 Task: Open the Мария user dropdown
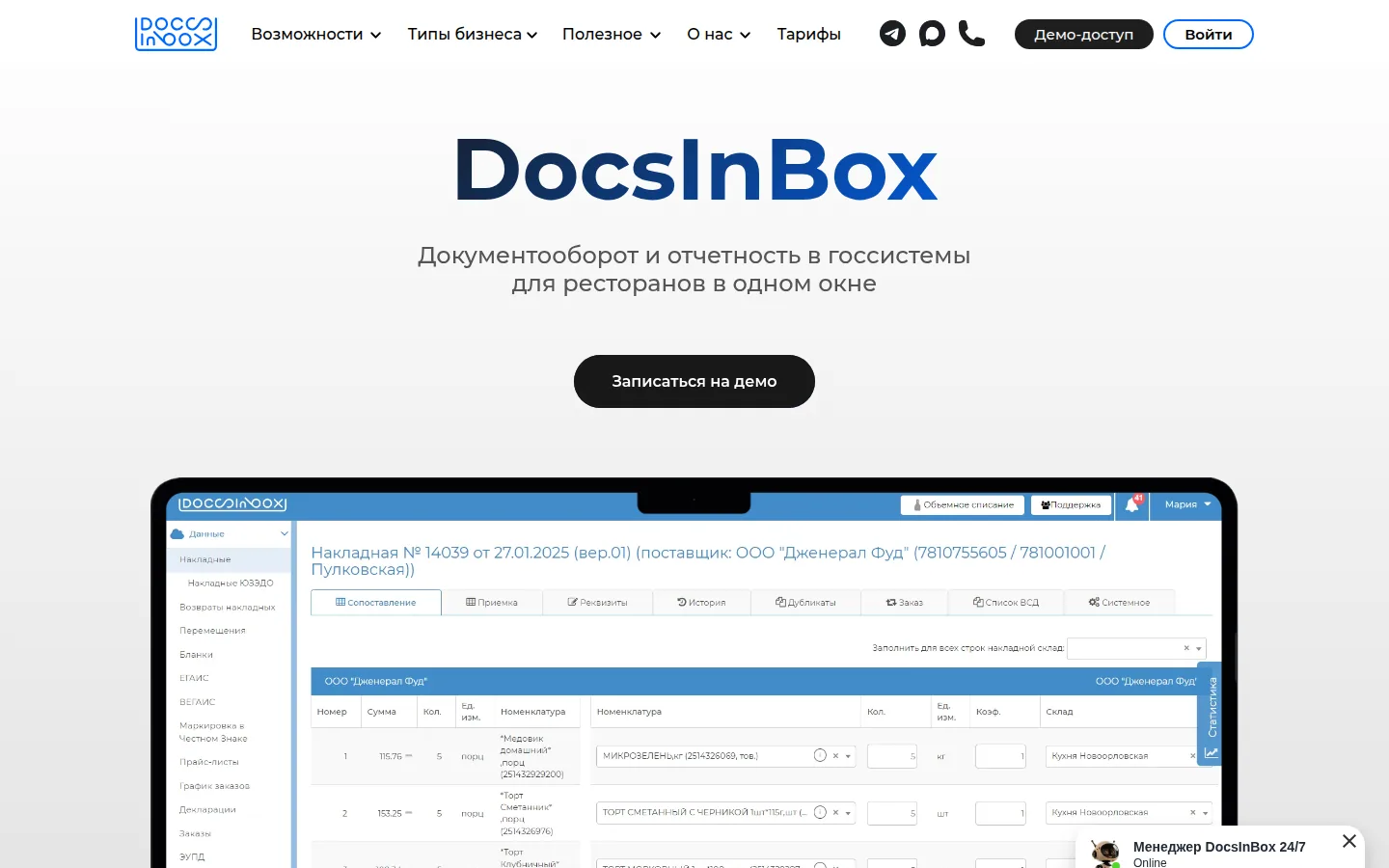point(1187,504)
